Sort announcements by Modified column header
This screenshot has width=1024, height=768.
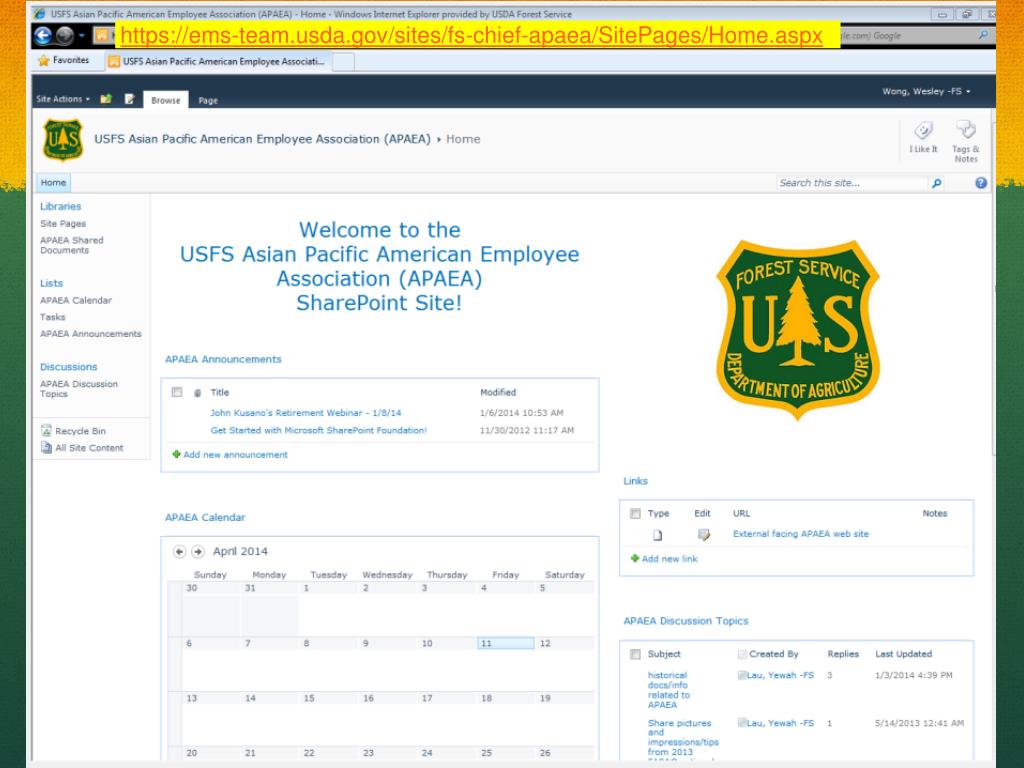click(498, 392)
